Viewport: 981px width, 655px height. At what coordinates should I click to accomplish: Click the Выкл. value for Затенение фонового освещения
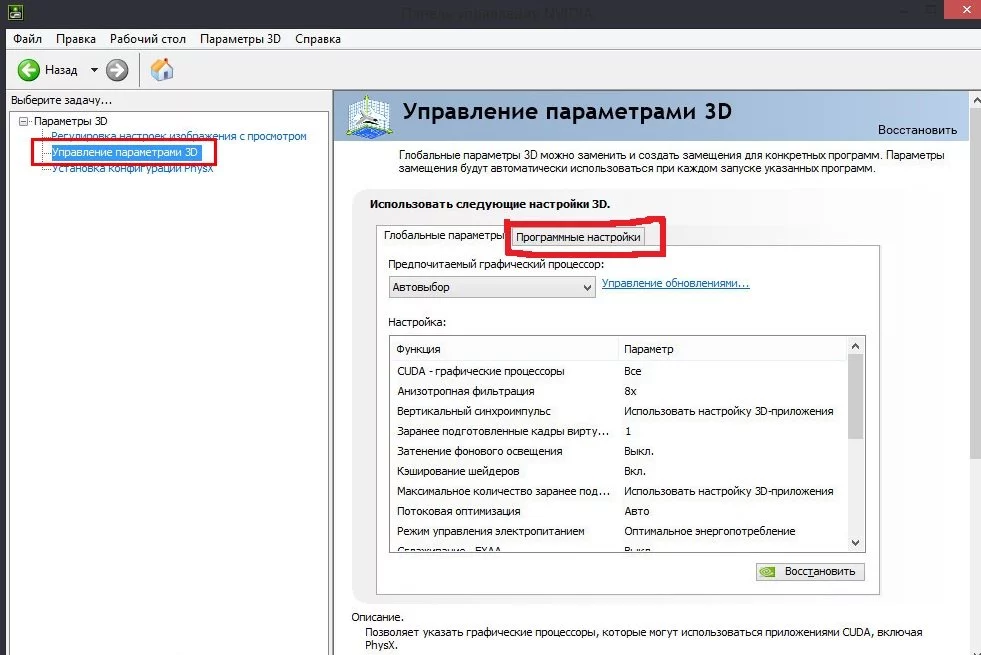coord(639,451)
